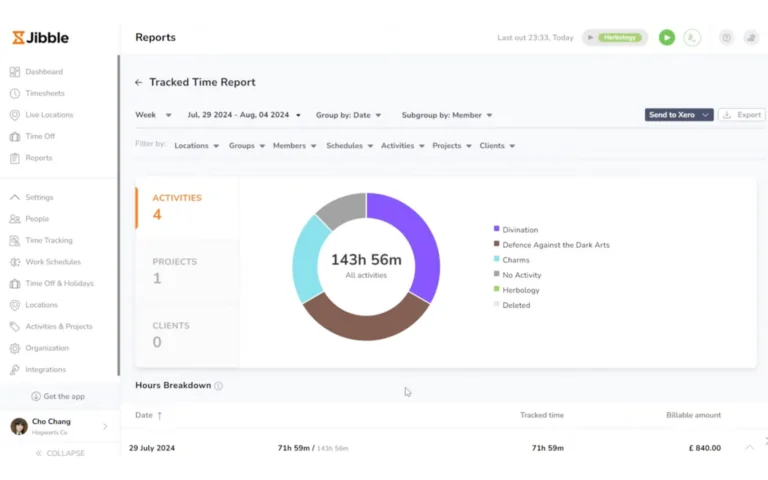Open the Activities filter dropdown

pos(403,145)
